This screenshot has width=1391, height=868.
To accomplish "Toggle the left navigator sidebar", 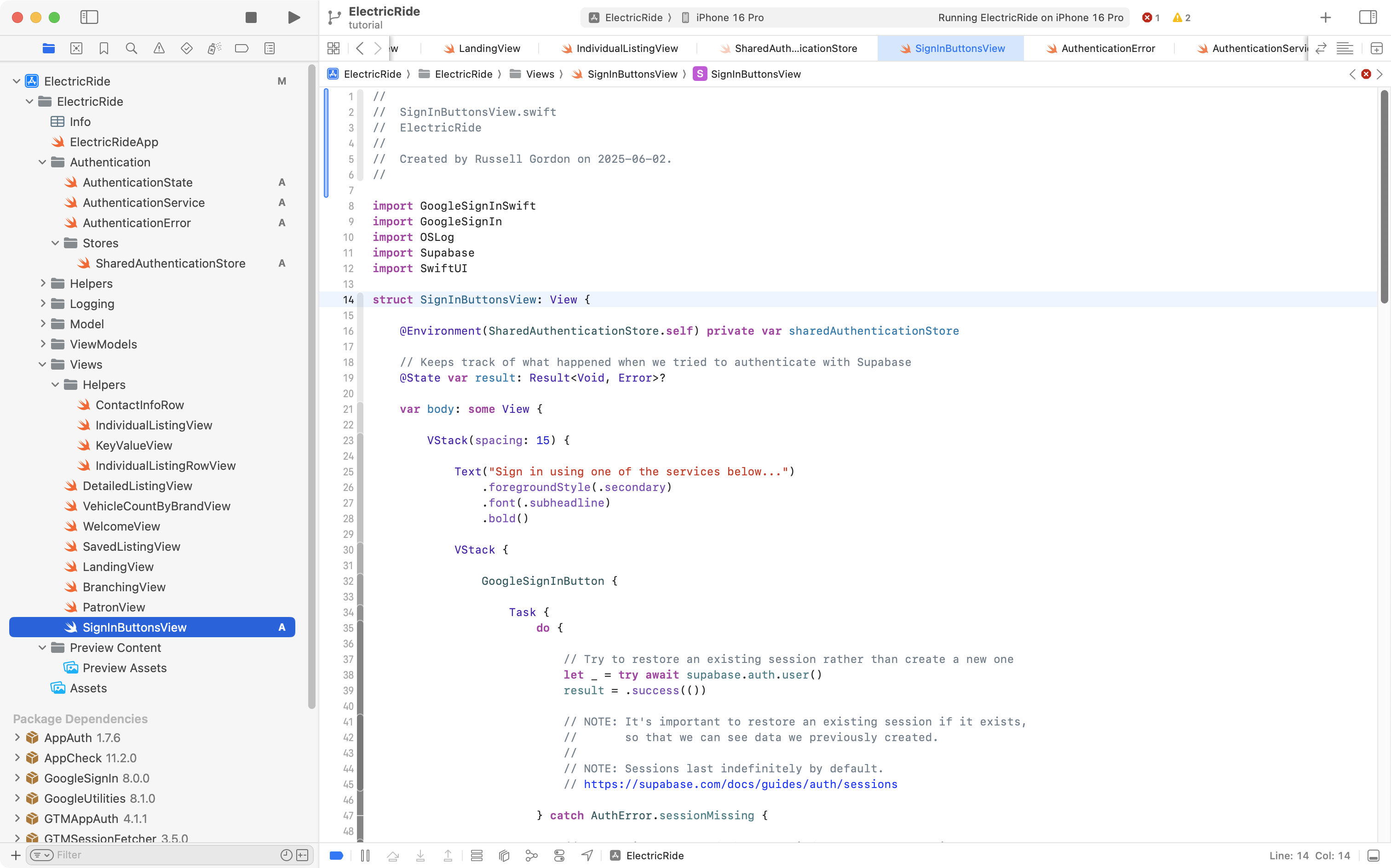I will (89, 17).
